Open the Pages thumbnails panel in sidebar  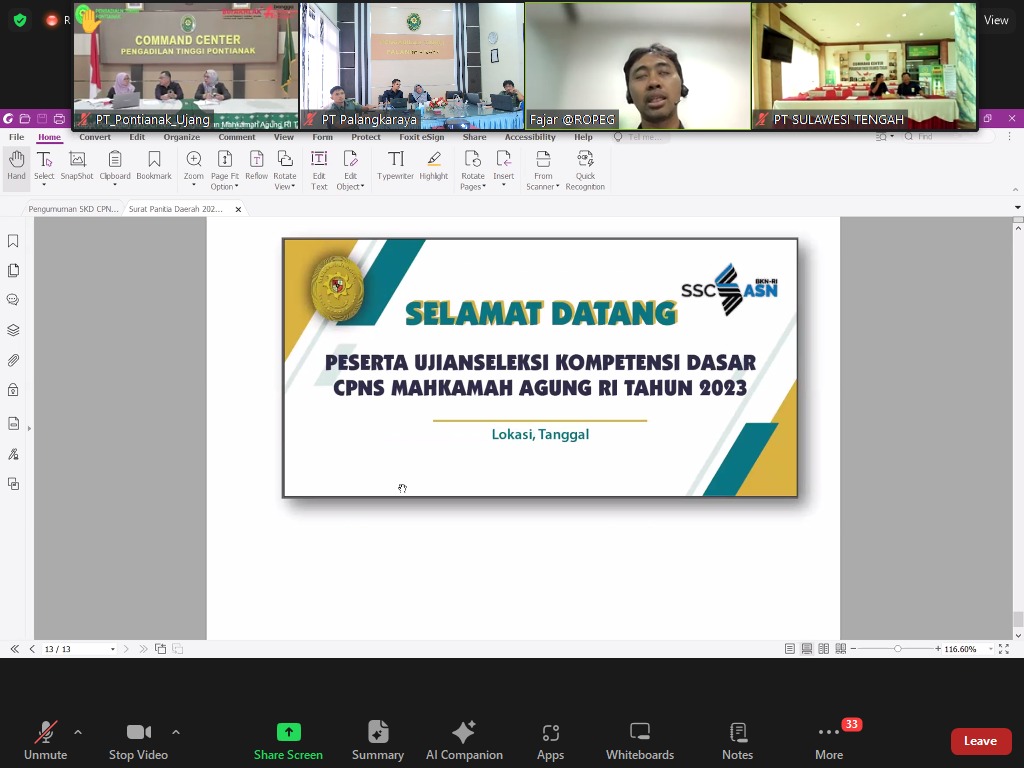click(x=13, y=270)
